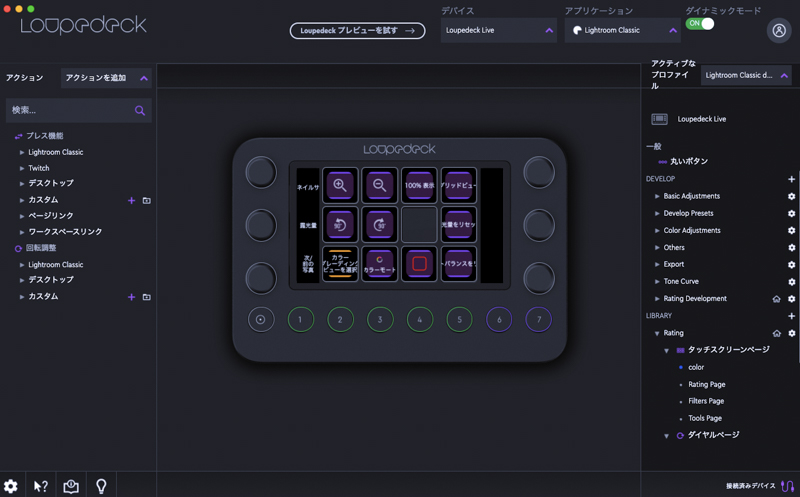Select the Rating Page item
This screenshot has width=800, height=497.
(707, 384)
